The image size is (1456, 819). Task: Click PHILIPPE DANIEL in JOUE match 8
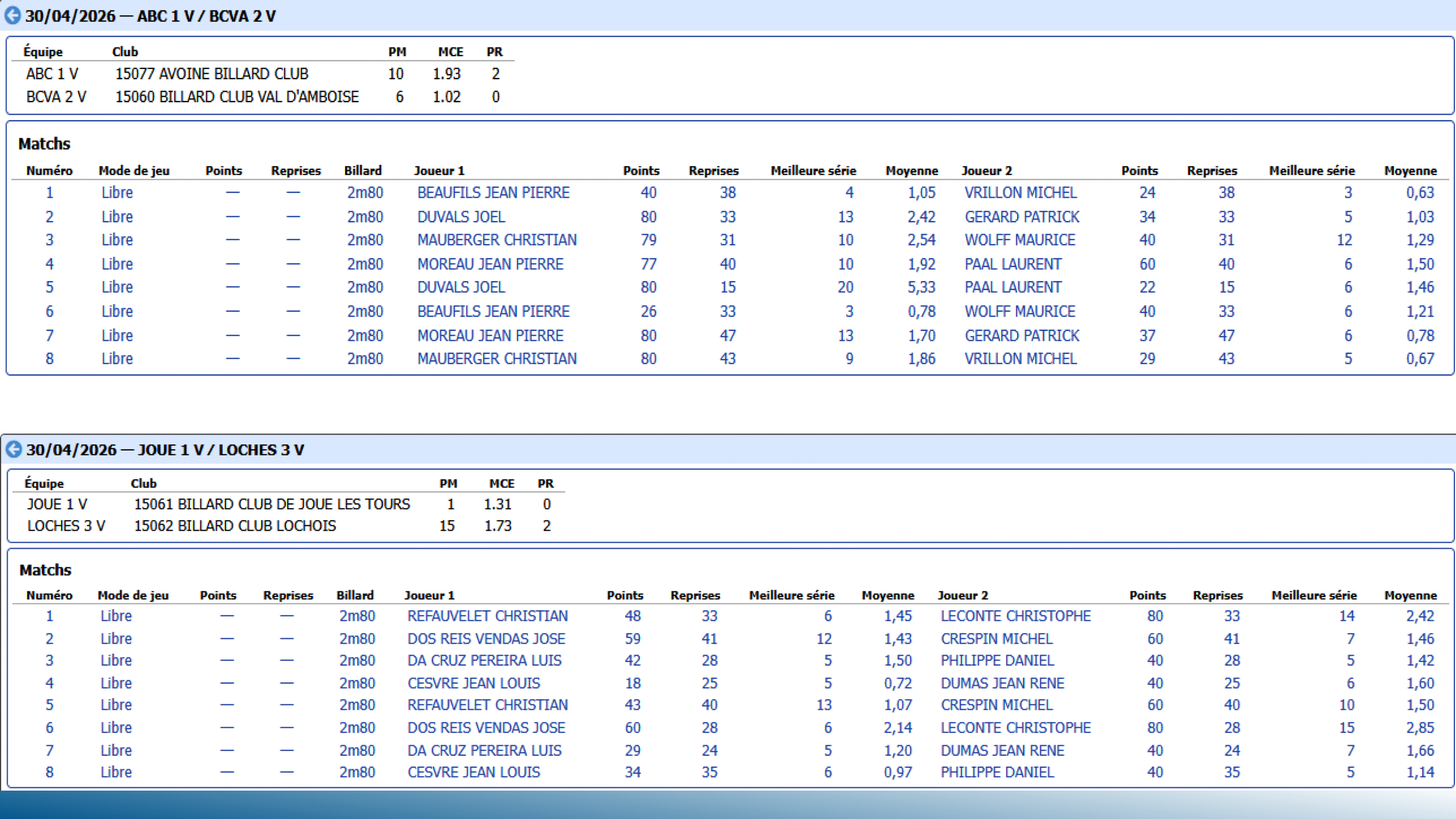coord(997,773)
